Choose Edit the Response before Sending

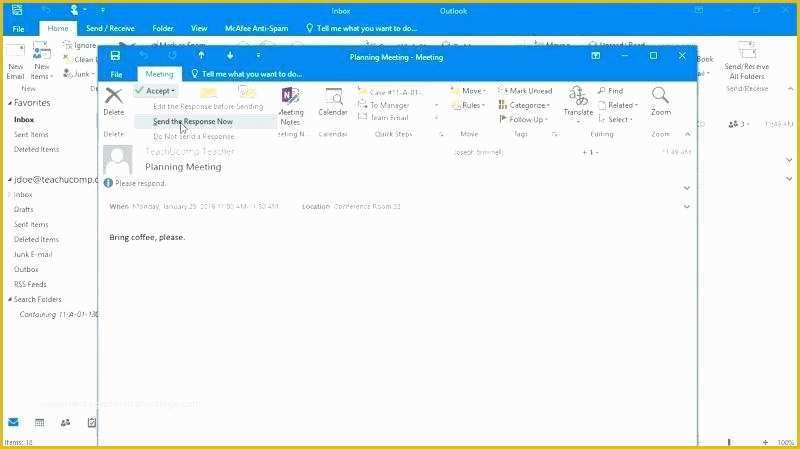(x=208, y=106)
